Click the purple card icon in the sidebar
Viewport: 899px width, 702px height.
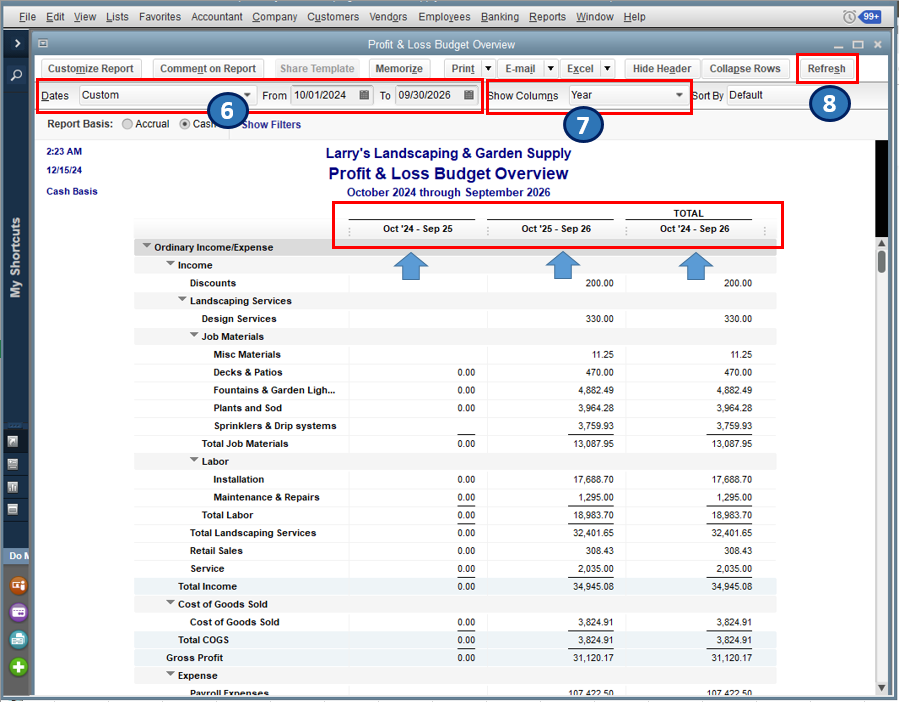click(18, 612)
